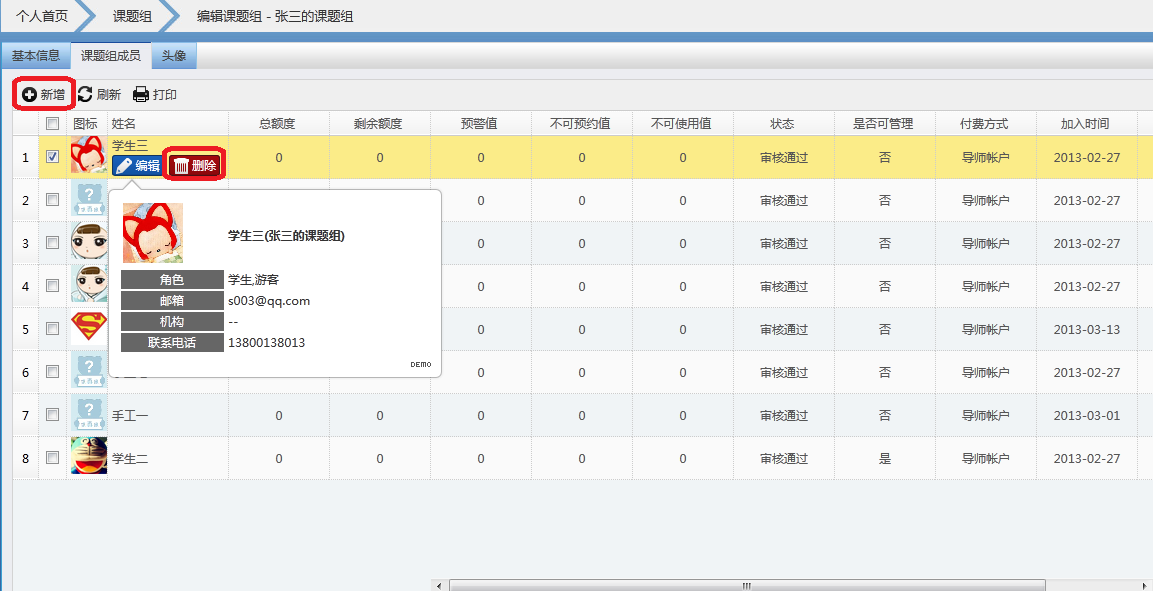Tick the checkbox for row 5

tap(53, 329)
